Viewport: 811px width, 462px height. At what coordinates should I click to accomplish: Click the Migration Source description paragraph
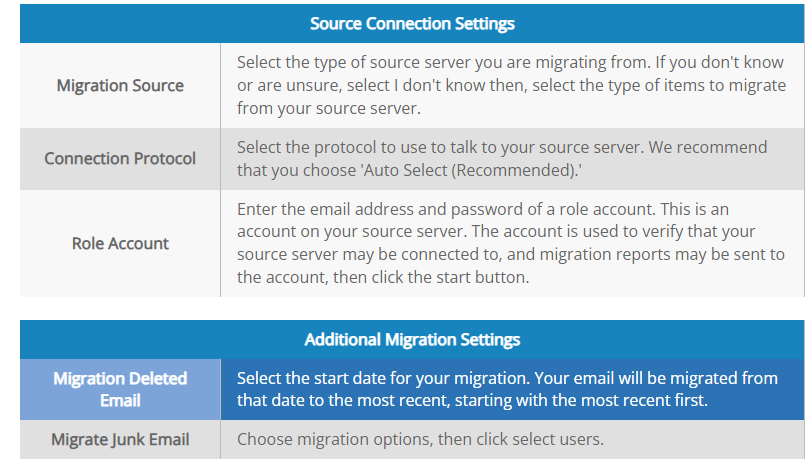(511, 85)
